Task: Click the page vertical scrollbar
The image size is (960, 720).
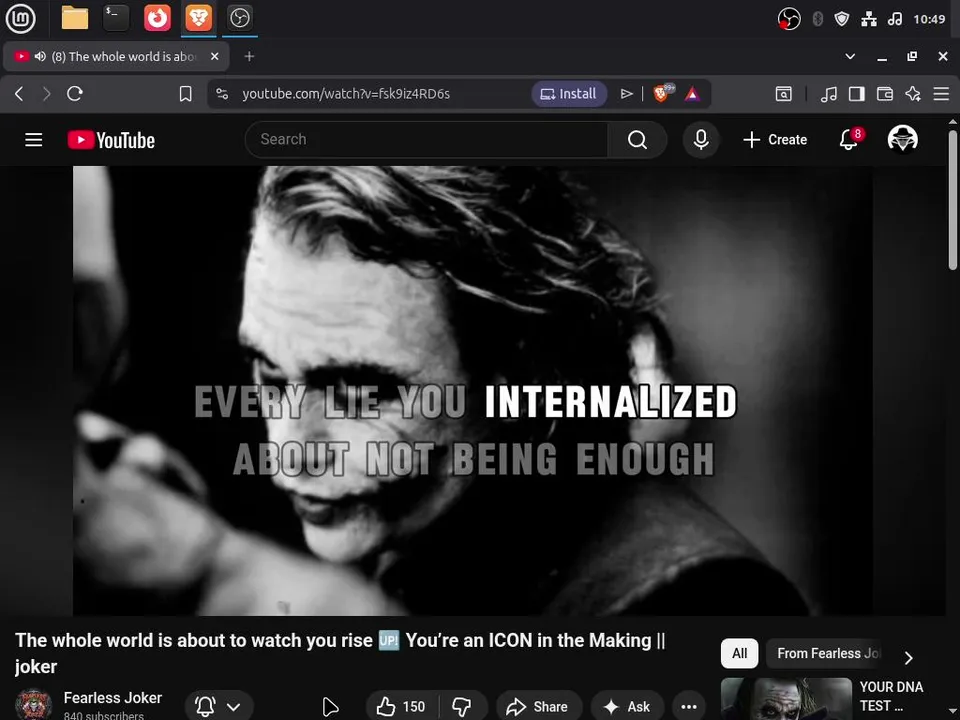Action: tap(953, 200)
